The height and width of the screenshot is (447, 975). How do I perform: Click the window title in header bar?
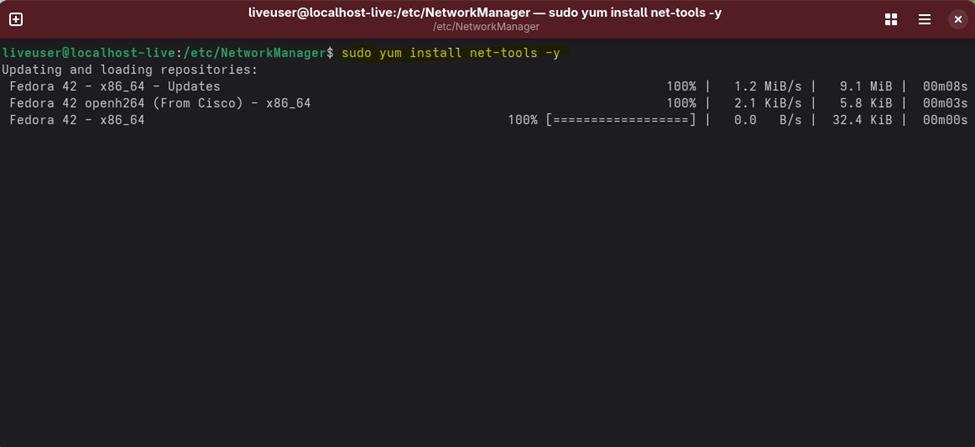[x=485, y=13]
